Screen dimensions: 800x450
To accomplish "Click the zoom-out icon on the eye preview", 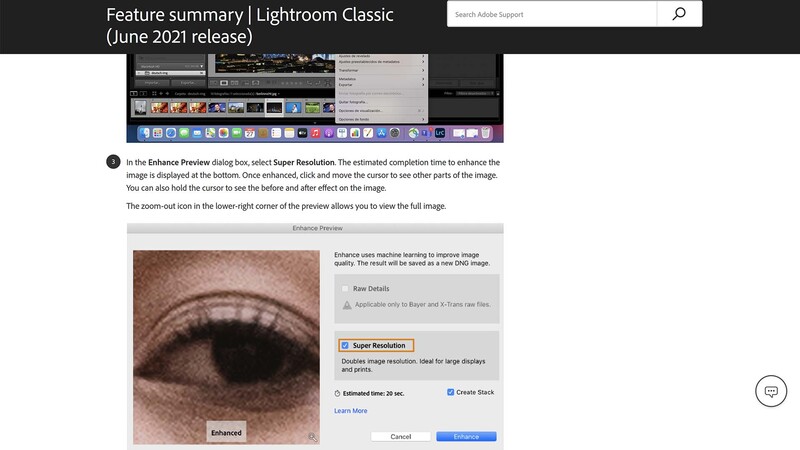I will (x=312, y=437).
